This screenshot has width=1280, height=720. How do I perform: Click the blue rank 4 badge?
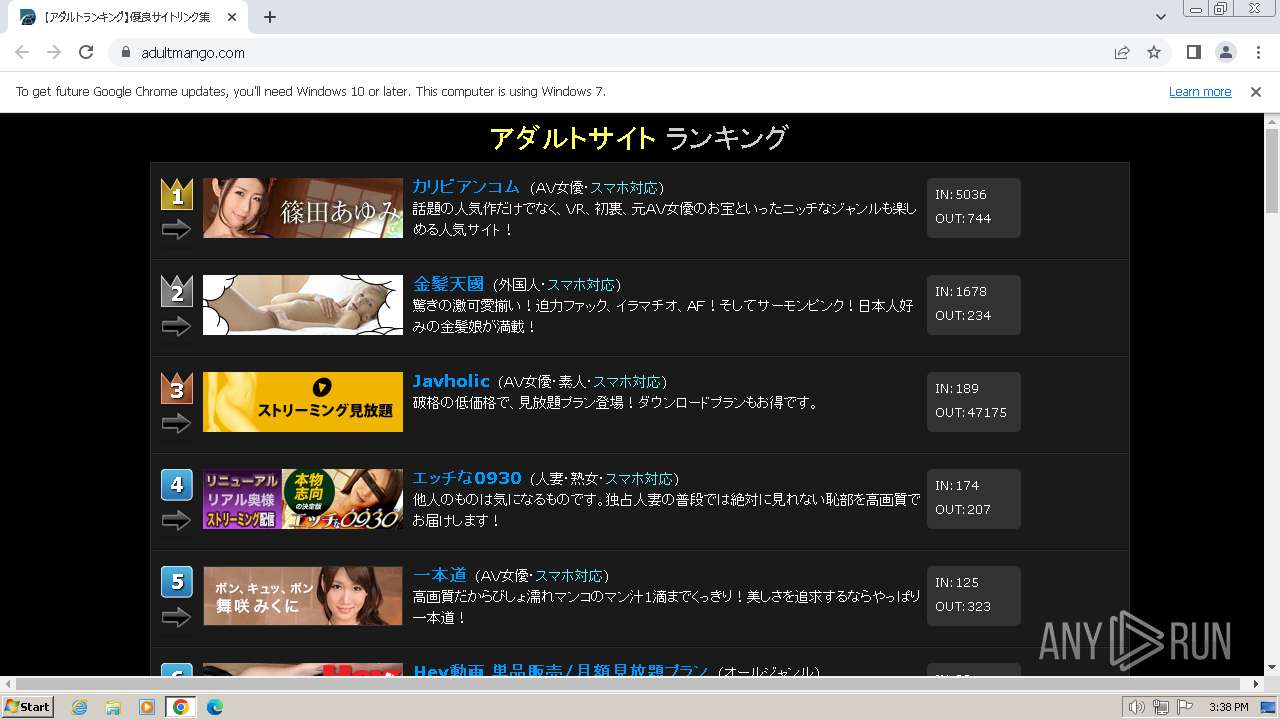click(177, 485)
